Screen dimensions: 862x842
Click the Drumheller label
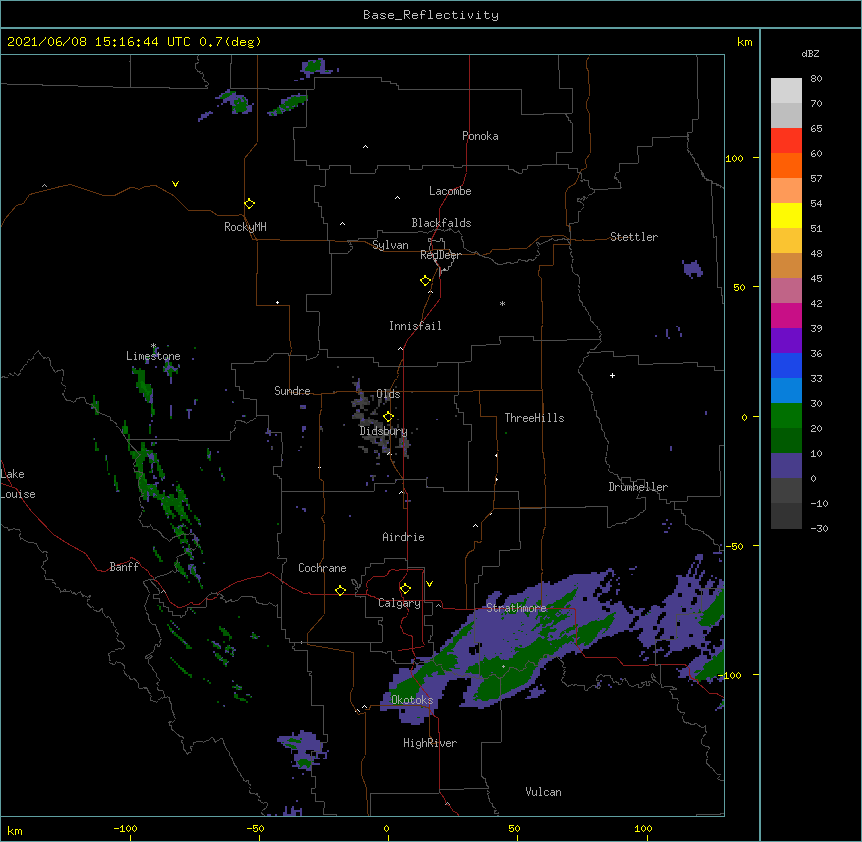tap(638, 487)
